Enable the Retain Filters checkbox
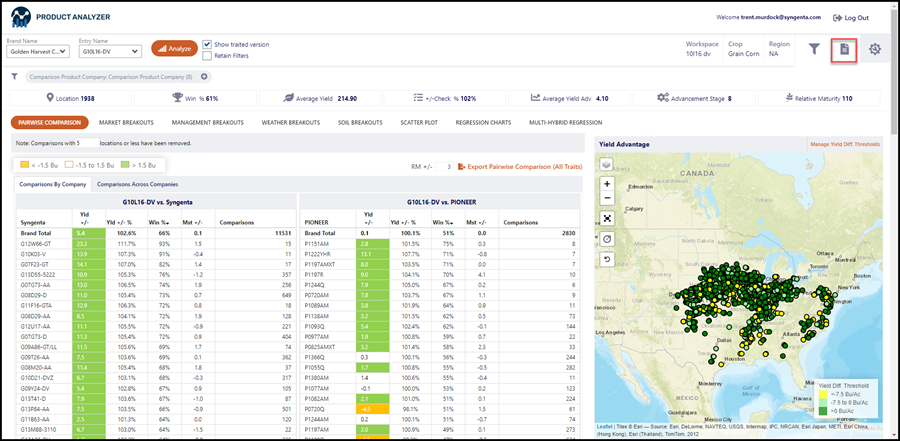The height and width of the screenshot is (441, 900). point(207,56)
